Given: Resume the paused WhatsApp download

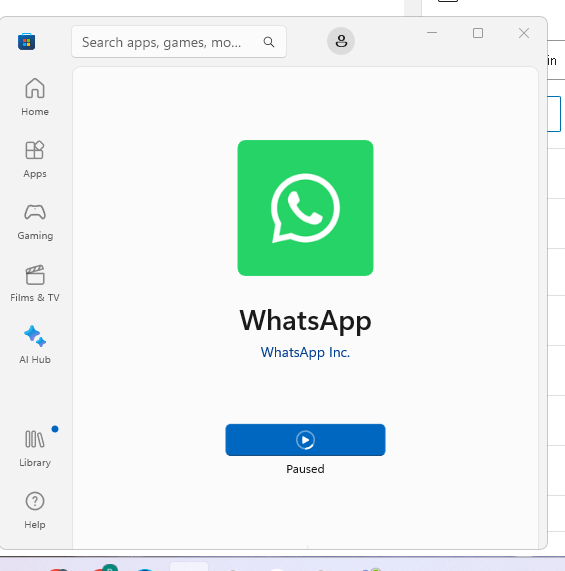Looking at the screenshot, I should [305, 440].
